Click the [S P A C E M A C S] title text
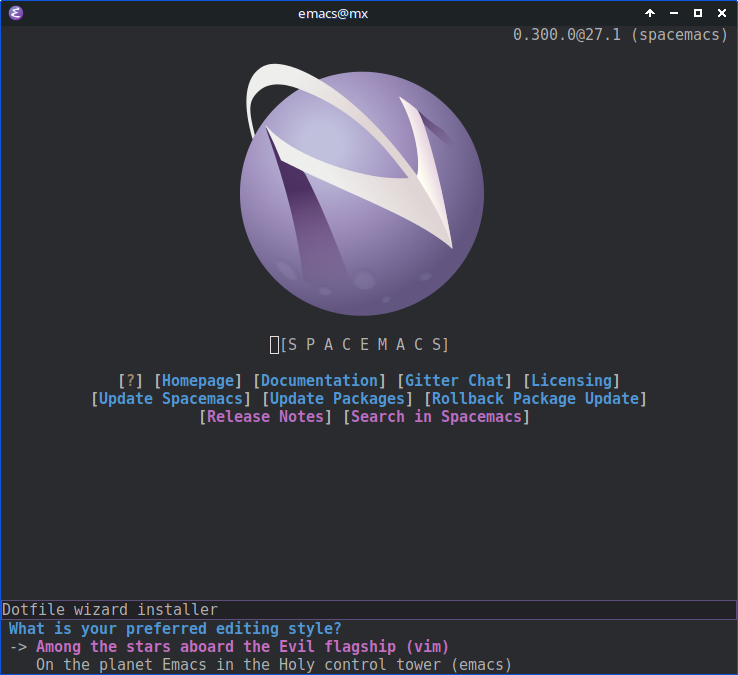 [x=365, y=345]
